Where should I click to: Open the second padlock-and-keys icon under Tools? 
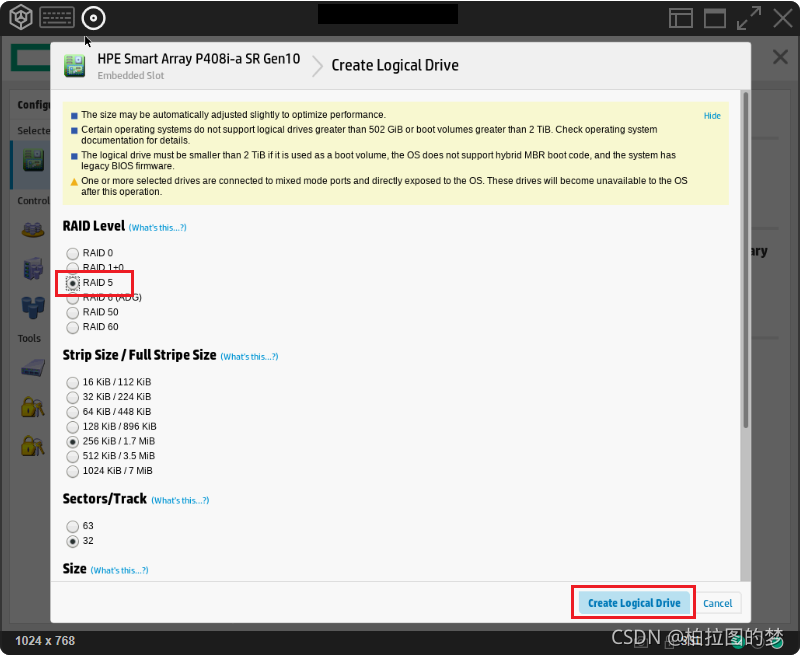pyautogui.click(x=33, y=445)
